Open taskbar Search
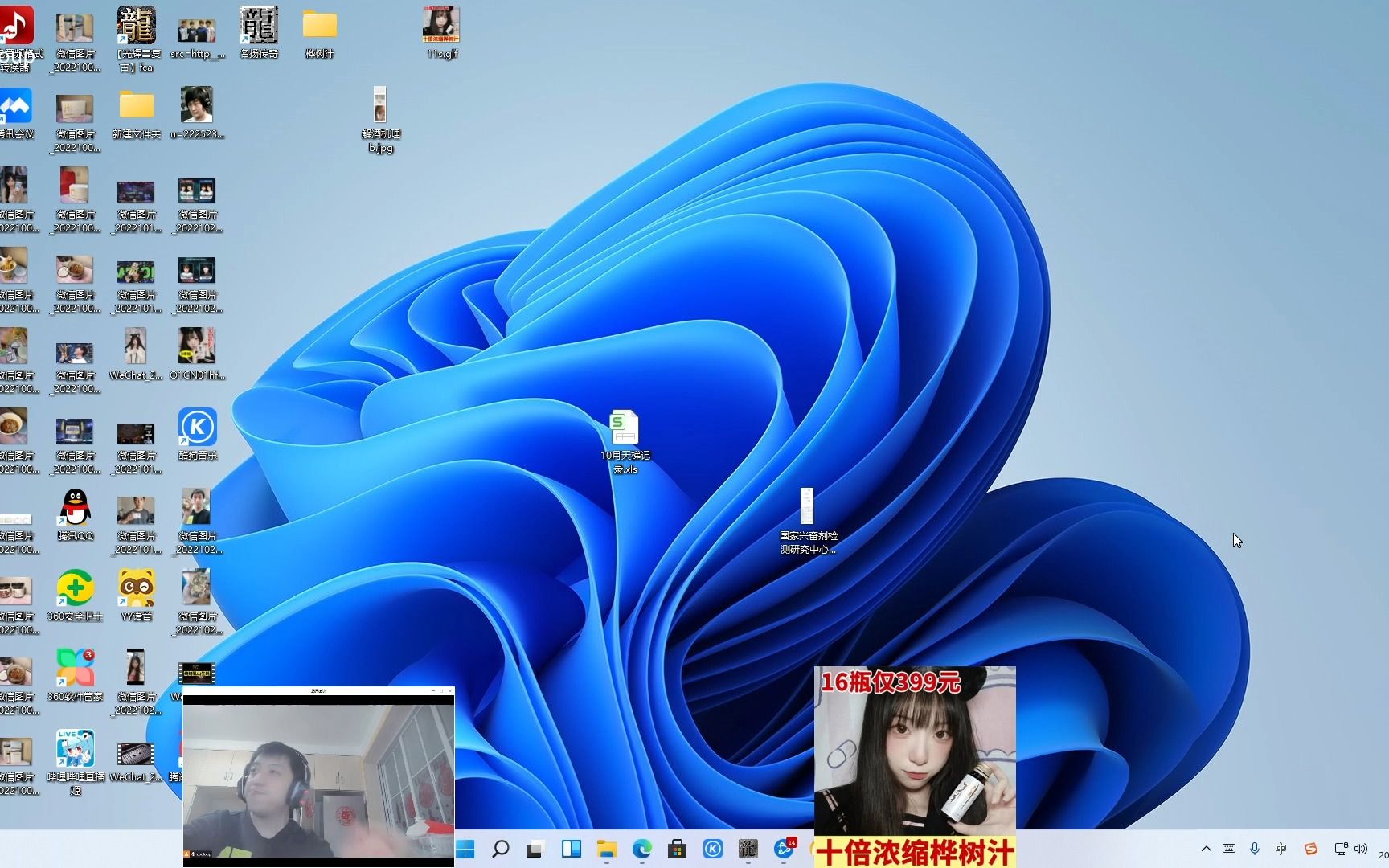The height and width of the screenshot is (868, 1389). pyautogui.click(x=500, y=849)
